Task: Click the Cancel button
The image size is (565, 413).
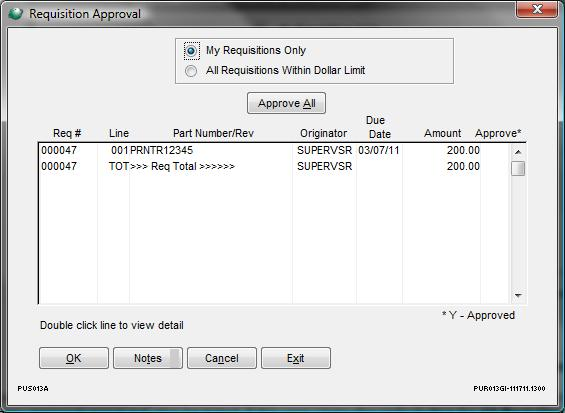Action: point(222,358)
